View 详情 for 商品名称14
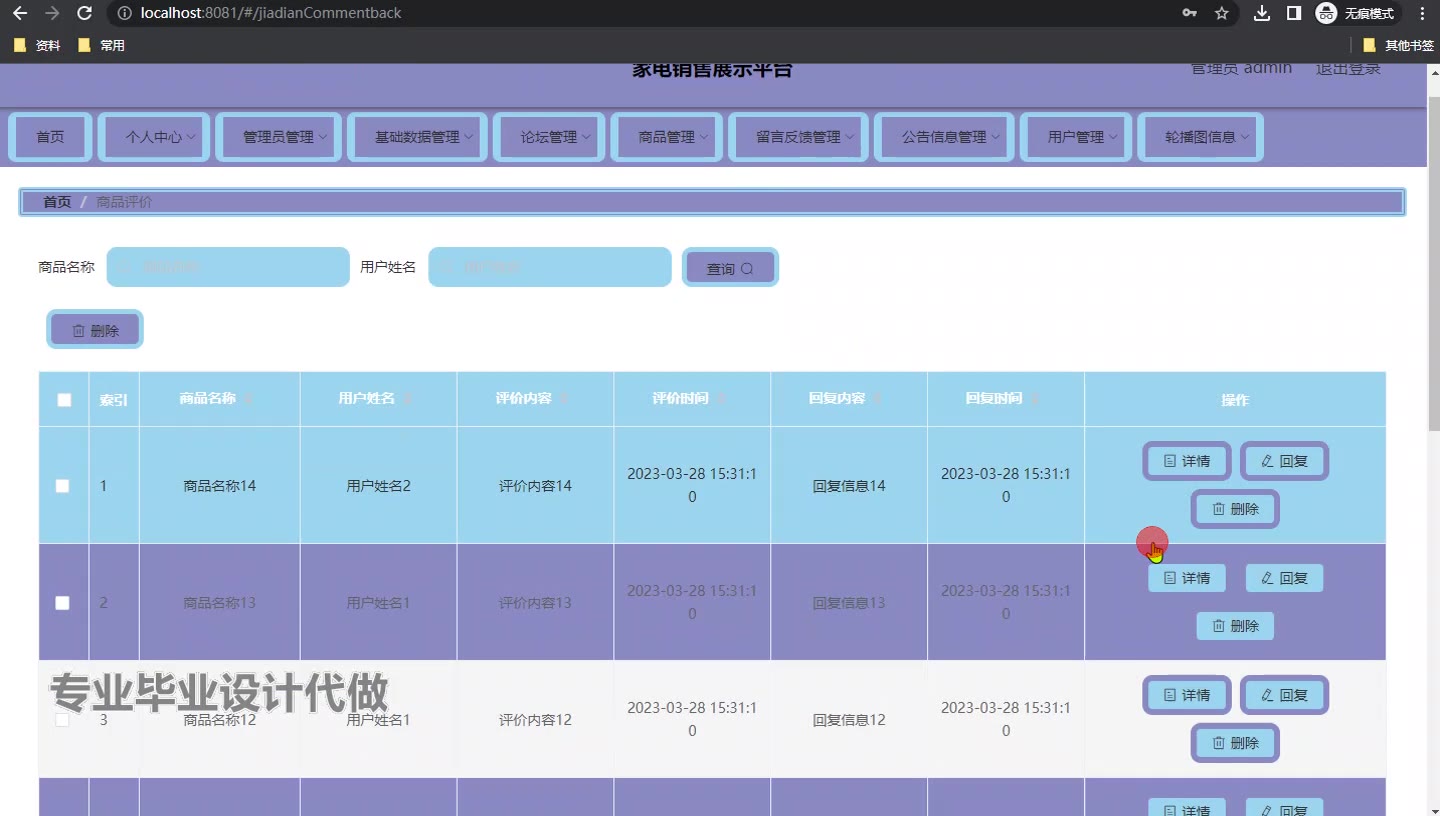Viewport: 1440px width, 816px height. point(1187,461)
